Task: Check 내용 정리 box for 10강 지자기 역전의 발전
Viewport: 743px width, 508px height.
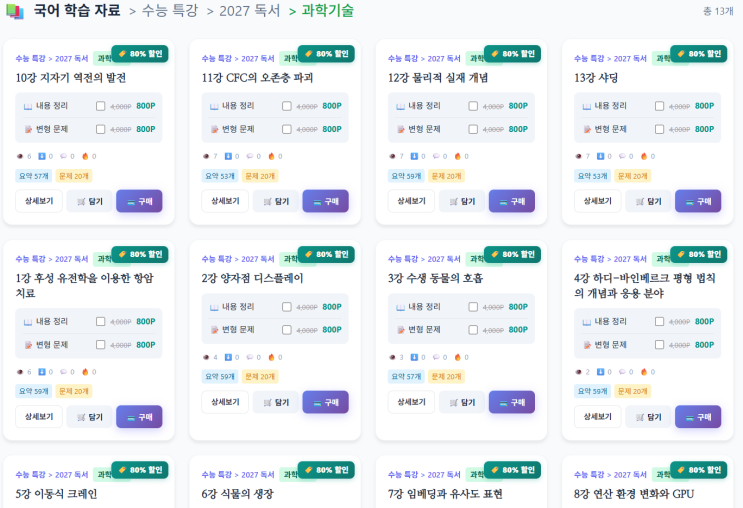Action: 101,106
